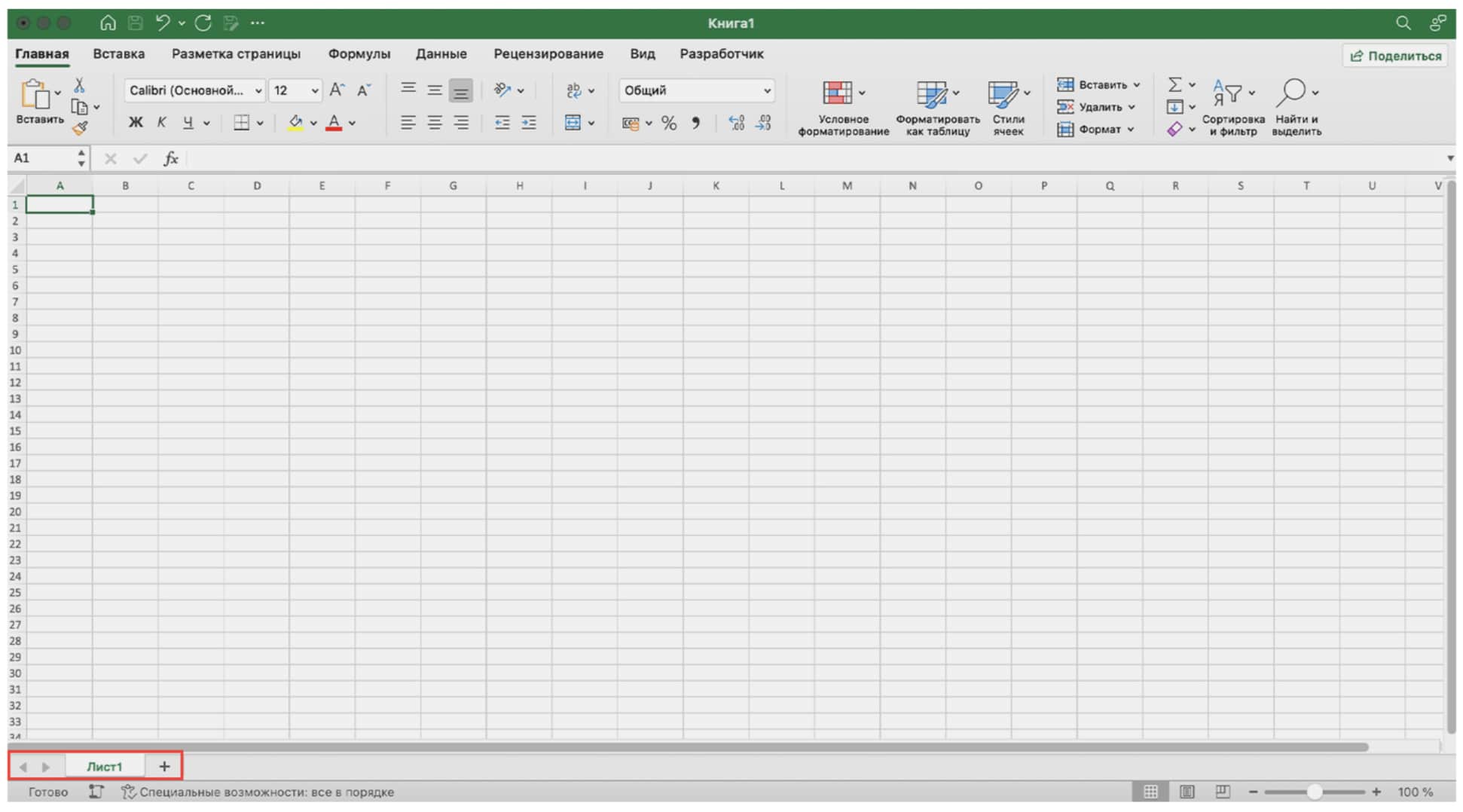Click the format painter brush icon

coord(80,129)
